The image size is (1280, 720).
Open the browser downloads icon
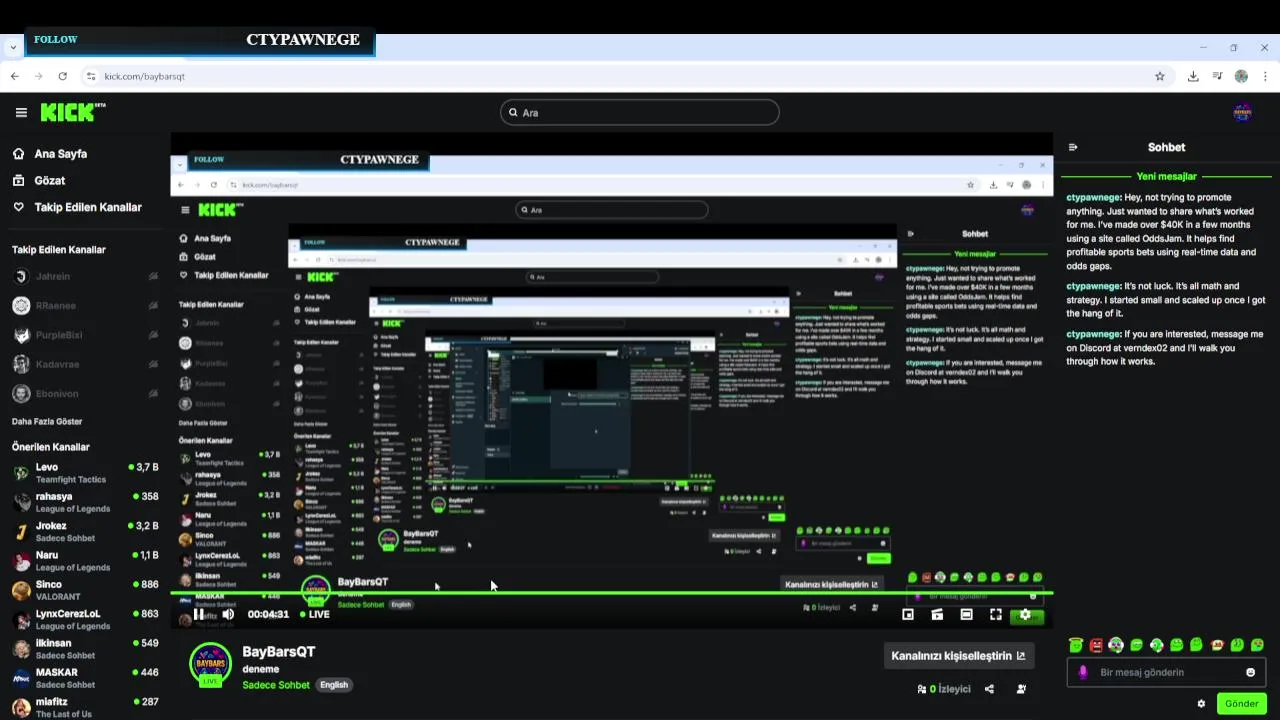tap(1193, 76)
